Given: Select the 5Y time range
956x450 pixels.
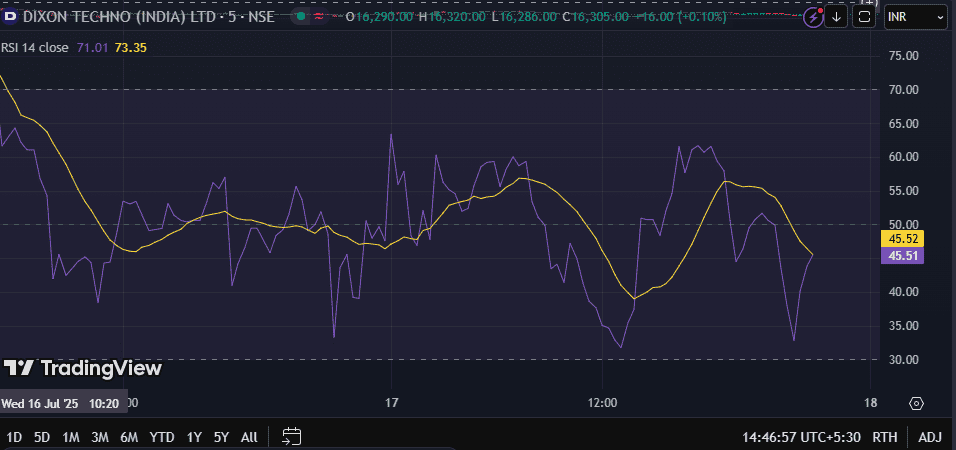Looking at the screenshot, I should click(221, 437).
